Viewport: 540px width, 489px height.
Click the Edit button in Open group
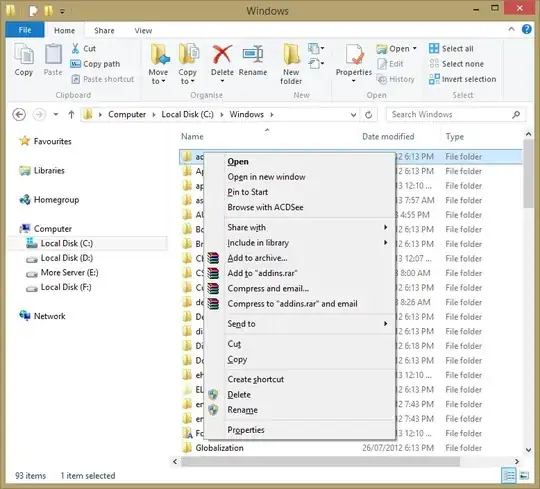coord(390,64)
